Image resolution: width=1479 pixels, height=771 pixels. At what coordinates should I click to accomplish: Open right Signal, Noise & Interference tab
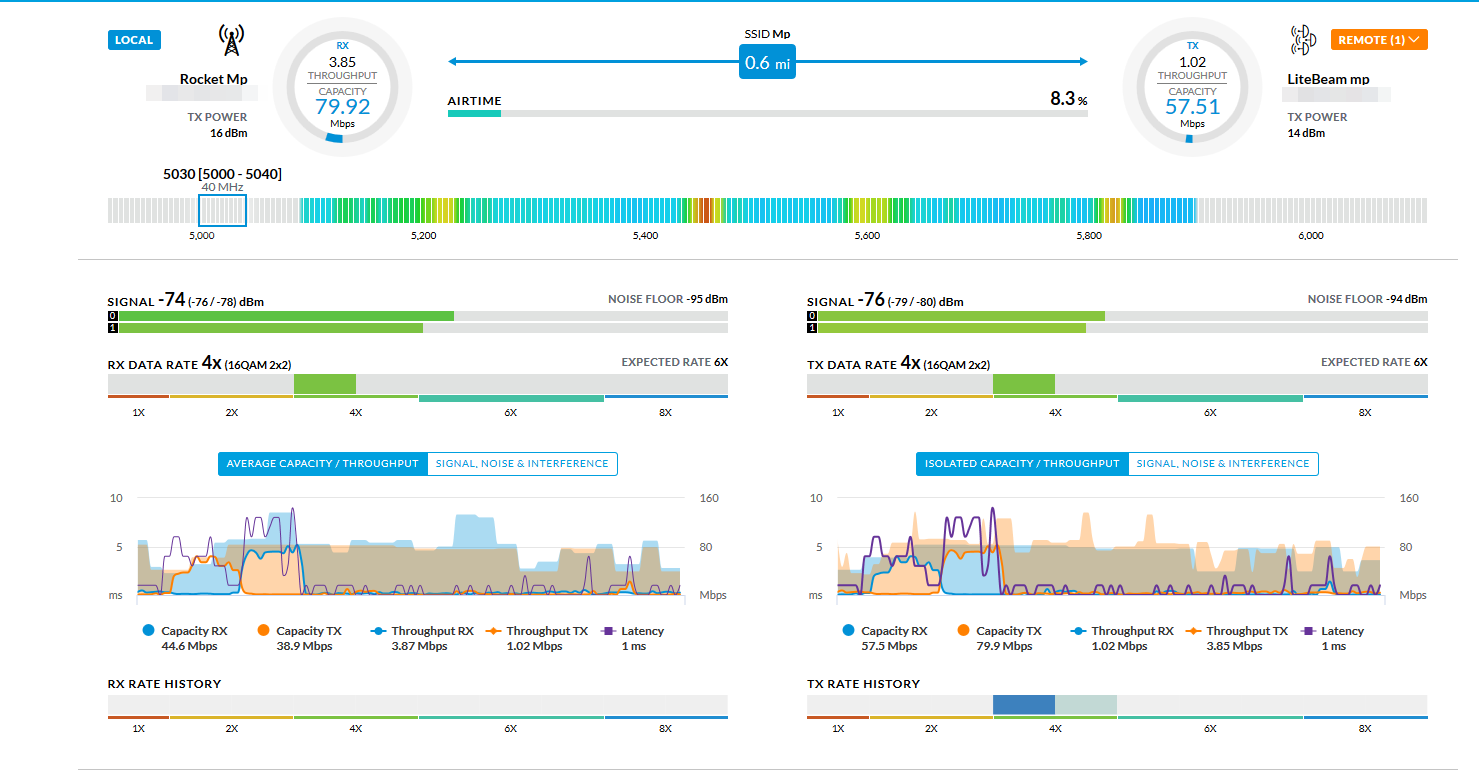tap(1222, 464)
